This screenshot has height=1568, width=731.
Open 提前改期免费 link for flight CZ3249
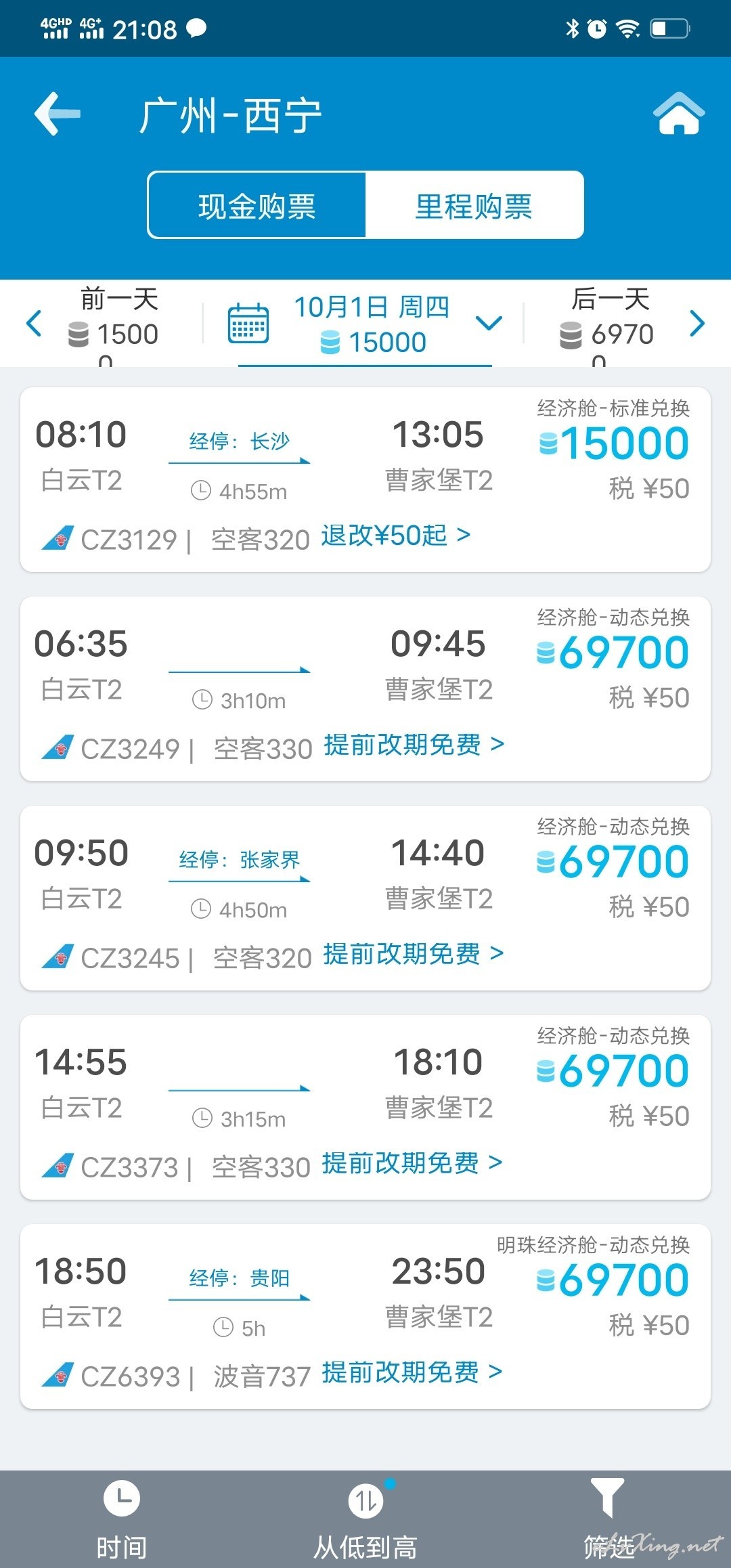coord(414,745)
